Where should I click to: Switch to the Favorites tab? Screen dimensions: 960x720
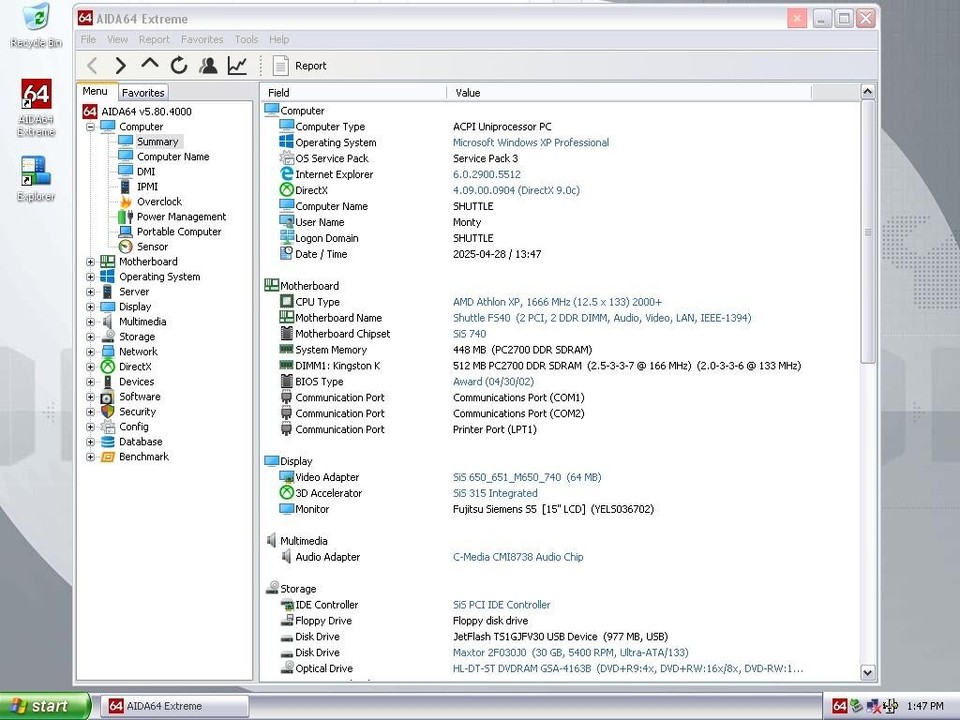tap(142, 92)
